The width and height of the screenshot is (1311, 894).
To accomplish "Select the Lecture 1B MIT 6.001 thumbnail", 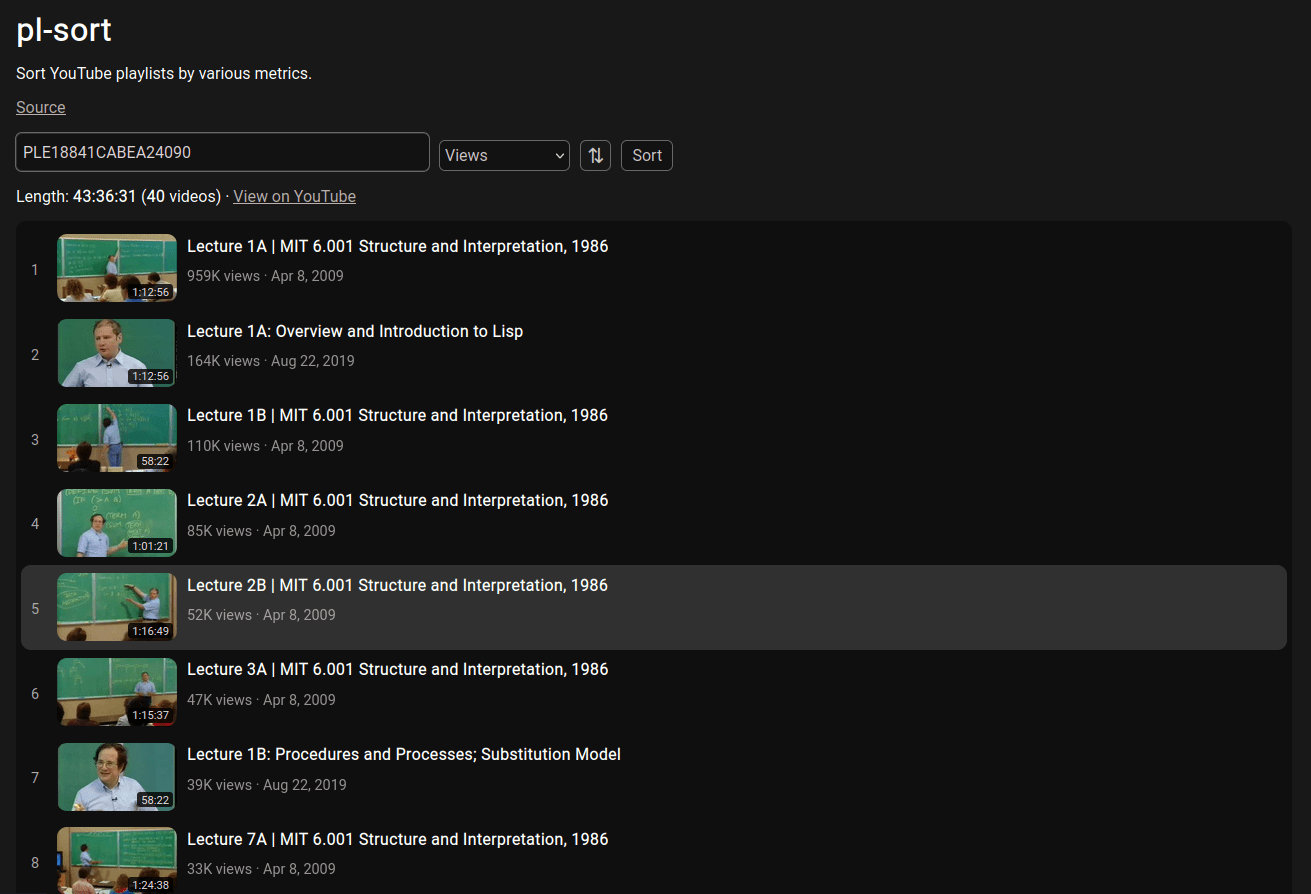I will click(x=117, y=438).
